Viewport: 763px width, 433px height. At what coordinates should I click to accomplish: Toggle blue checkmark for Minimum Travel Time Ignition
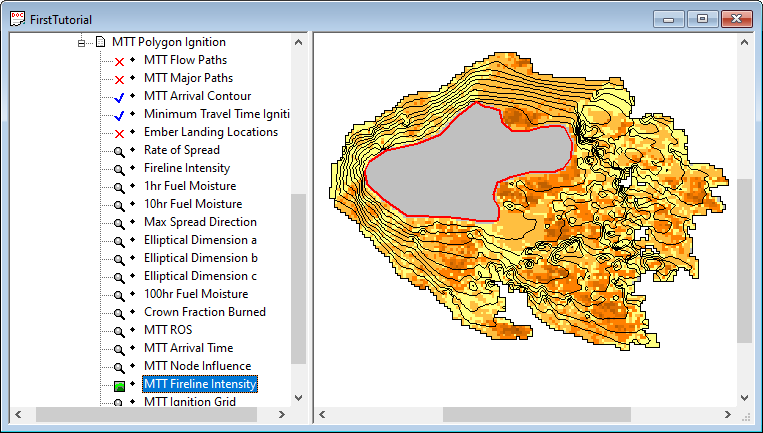pos(119,115)
